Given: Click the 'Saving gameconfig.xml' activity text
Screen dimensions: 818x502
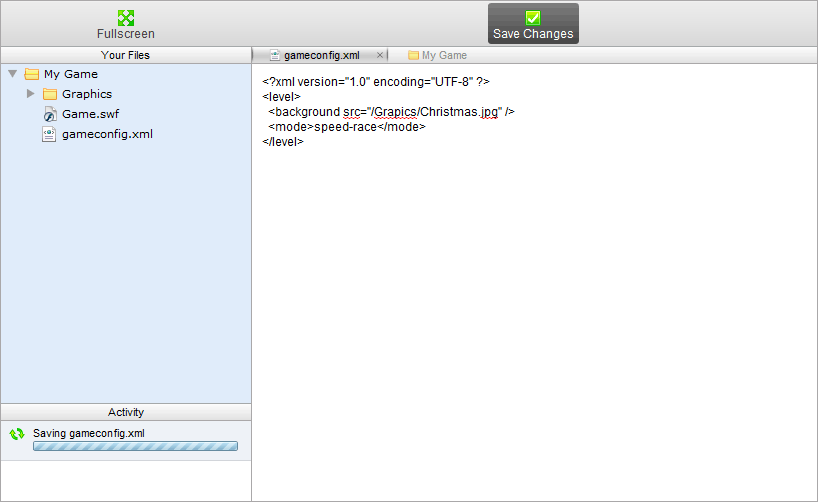Looking at the screenshot, I should (x=89, y=433).
